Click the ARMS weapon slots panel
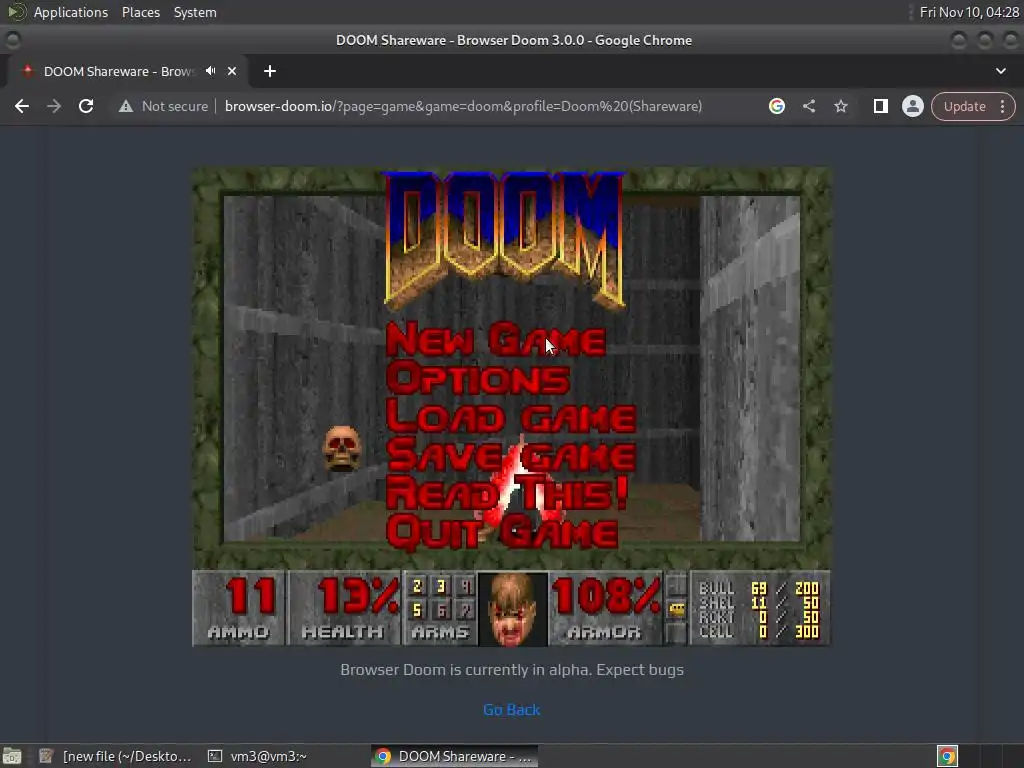 click(441, 608)
